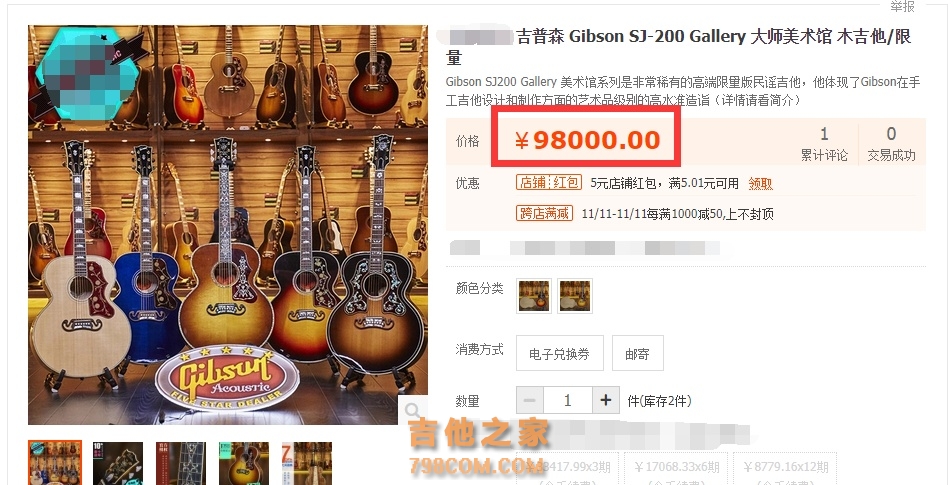Increase quantity with the plus button
948x485 pixels.
click(x=606, y=400)
